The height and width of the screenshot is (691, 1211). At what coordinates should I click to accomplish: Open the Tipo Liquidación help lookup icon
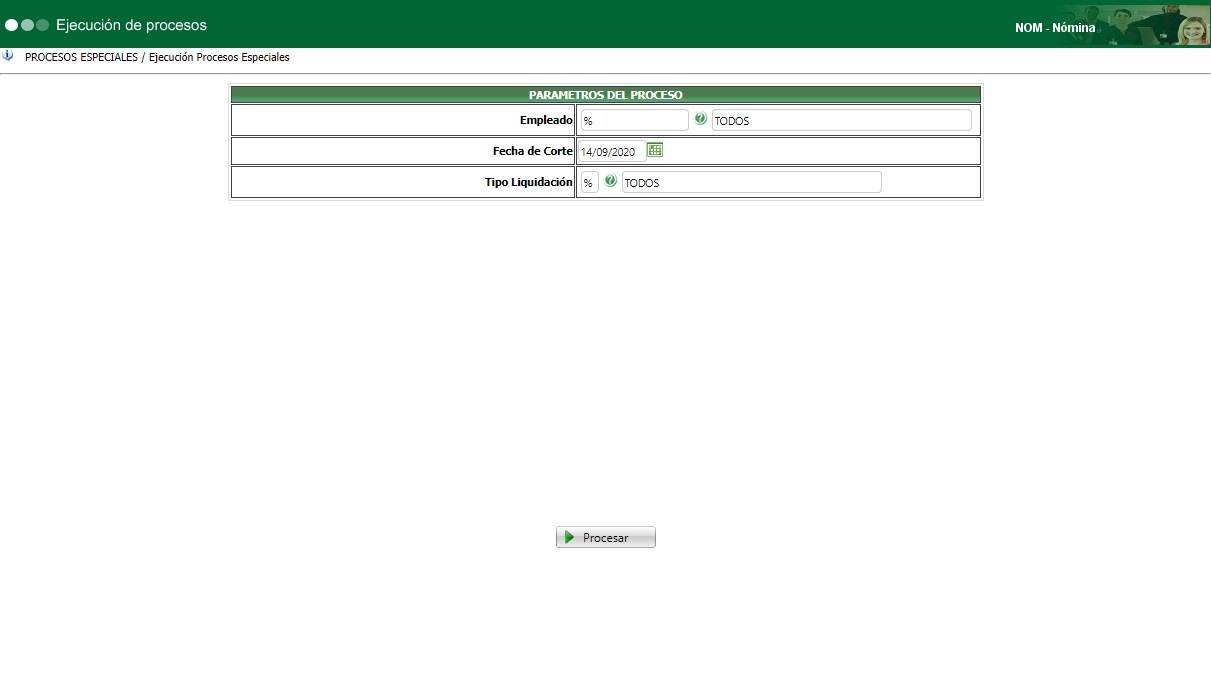tap(610, 181)
